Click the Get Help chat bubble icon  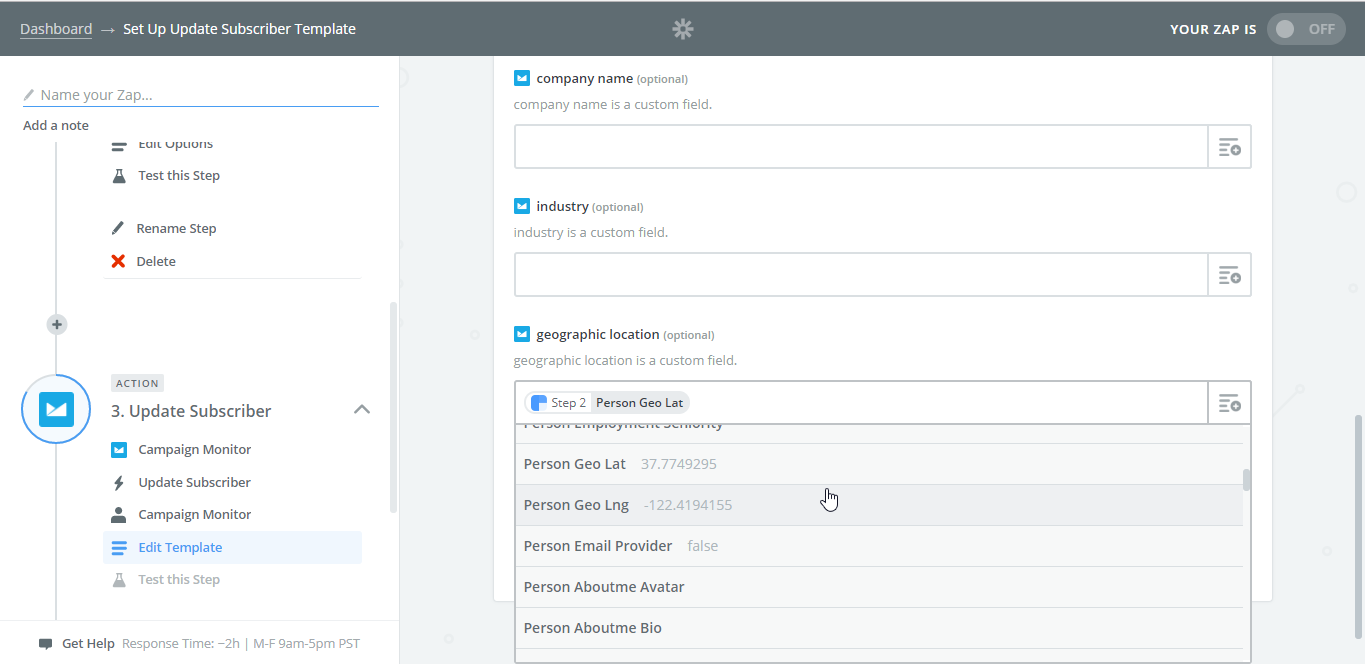(45, 644)
